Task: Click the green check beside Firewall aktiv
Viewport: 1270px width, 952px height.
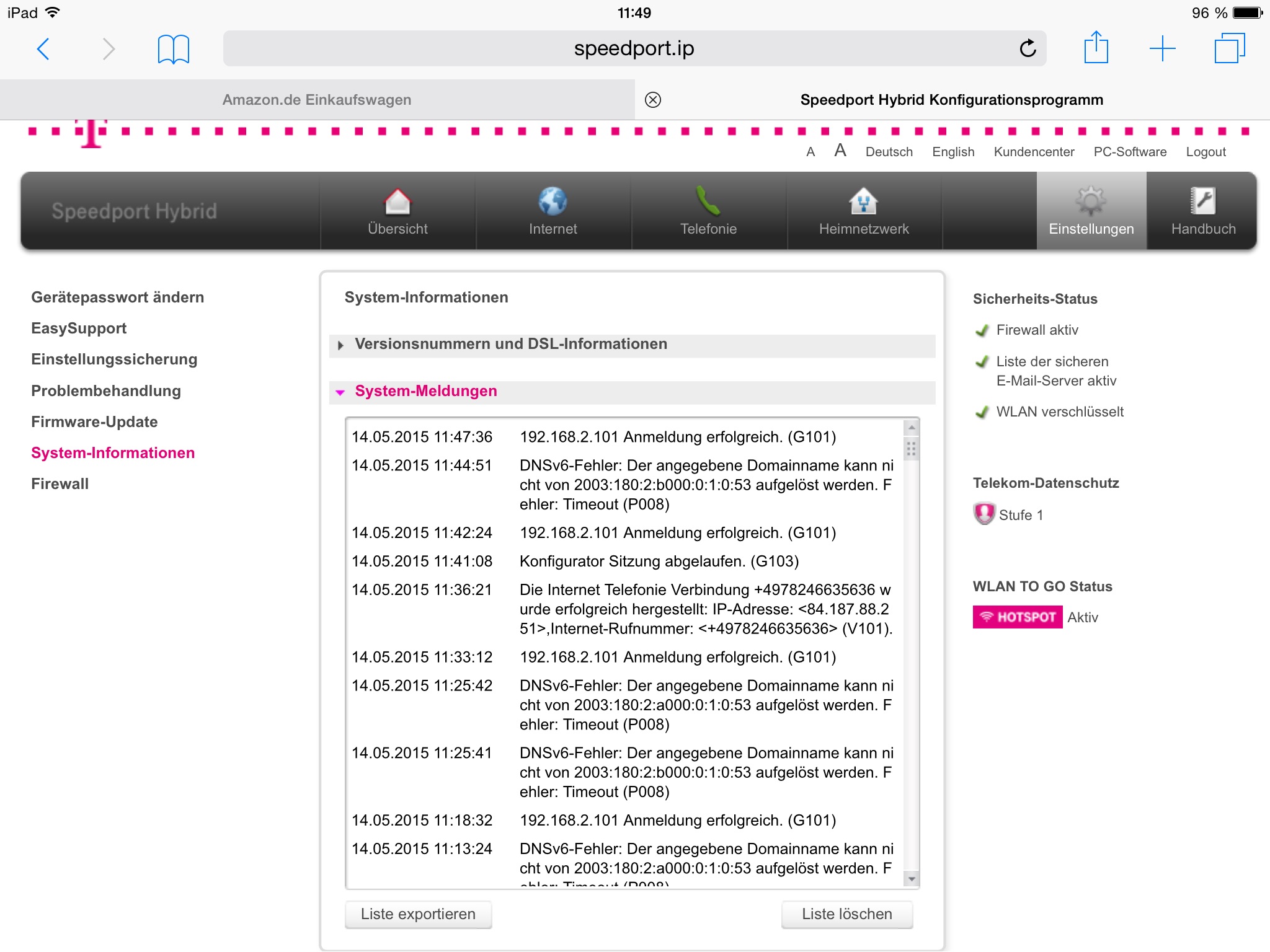Action: [x=982, y=330]
